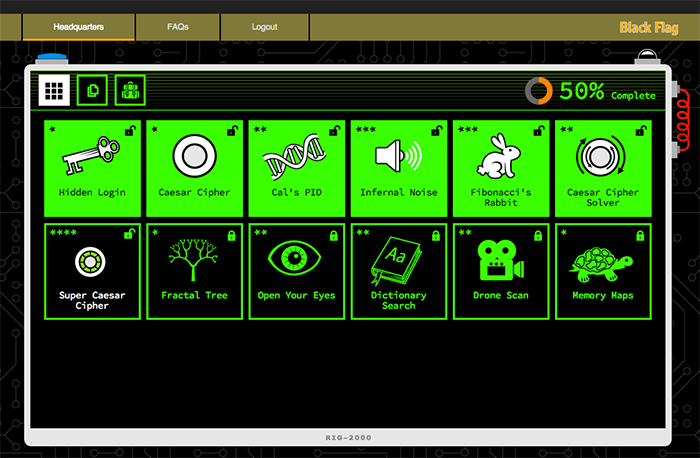Image resolution: width=700 pixels, height=458 pixels.
Task: Click the Black Flag logo
Action: click(649, 28)
